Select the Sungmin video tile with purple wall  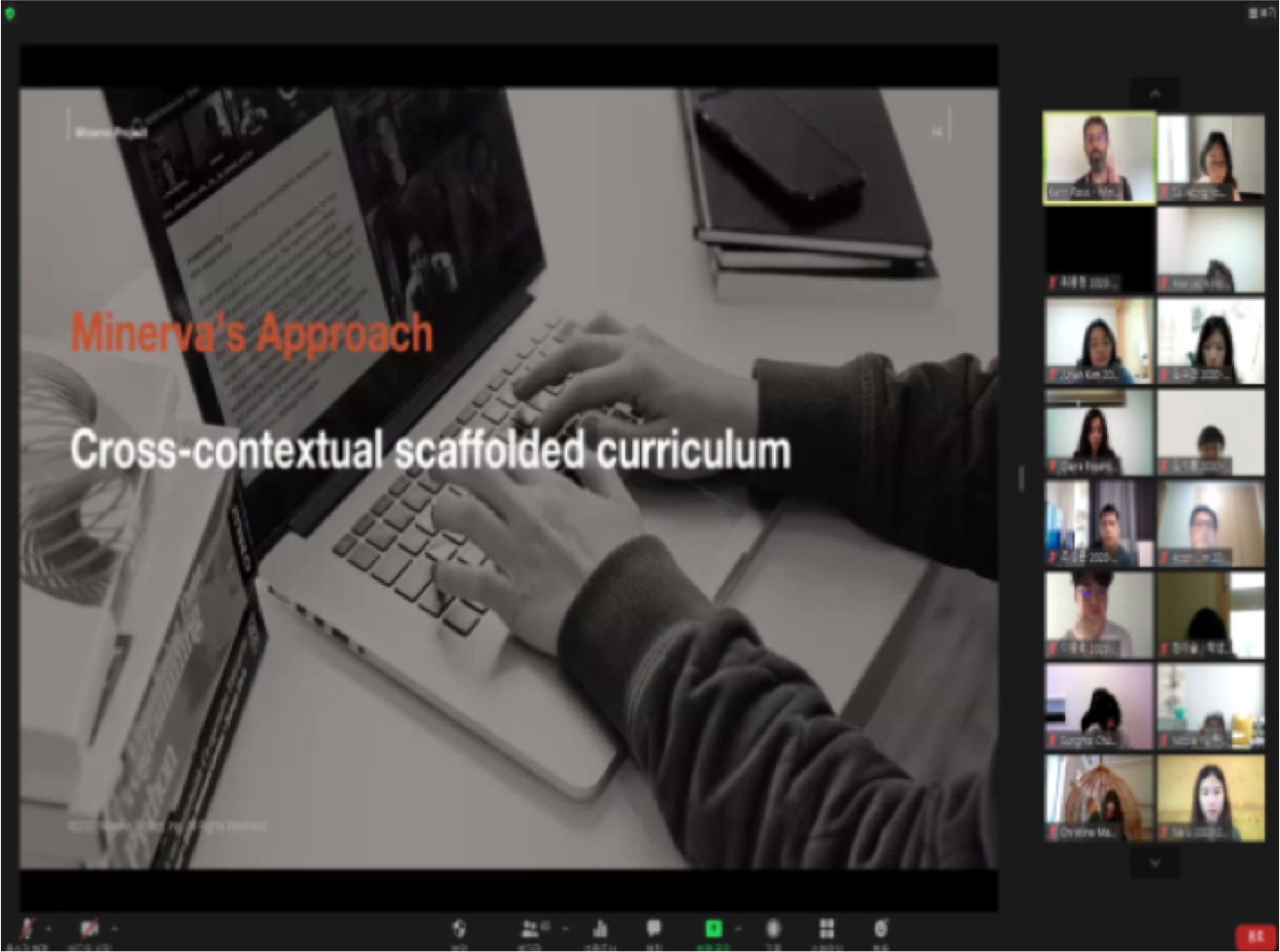(x=1099, y=707)
